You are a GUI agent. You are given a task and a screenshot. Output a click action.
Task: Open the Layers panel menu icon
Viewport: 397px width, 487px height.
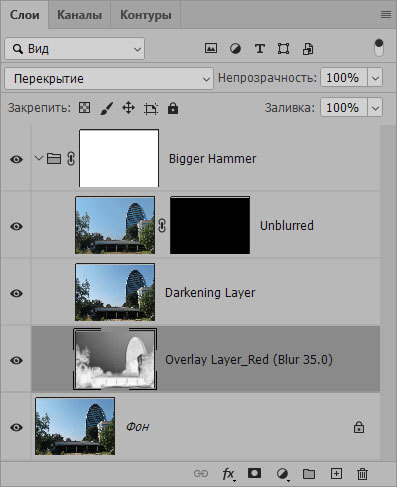(x=386, y=14)
